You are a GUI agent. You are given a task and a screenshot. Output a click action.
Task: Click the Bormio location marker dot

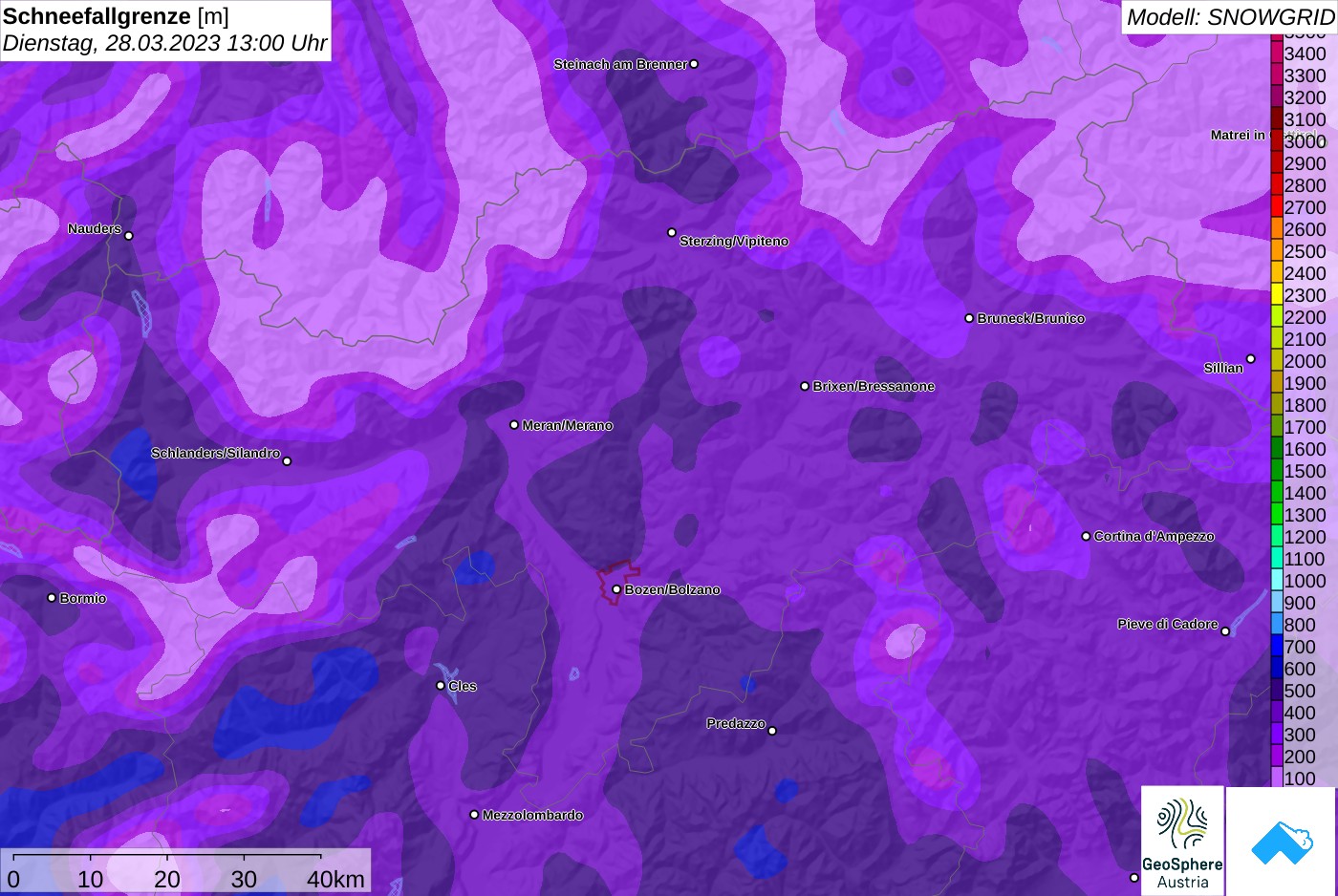(52, 598)
